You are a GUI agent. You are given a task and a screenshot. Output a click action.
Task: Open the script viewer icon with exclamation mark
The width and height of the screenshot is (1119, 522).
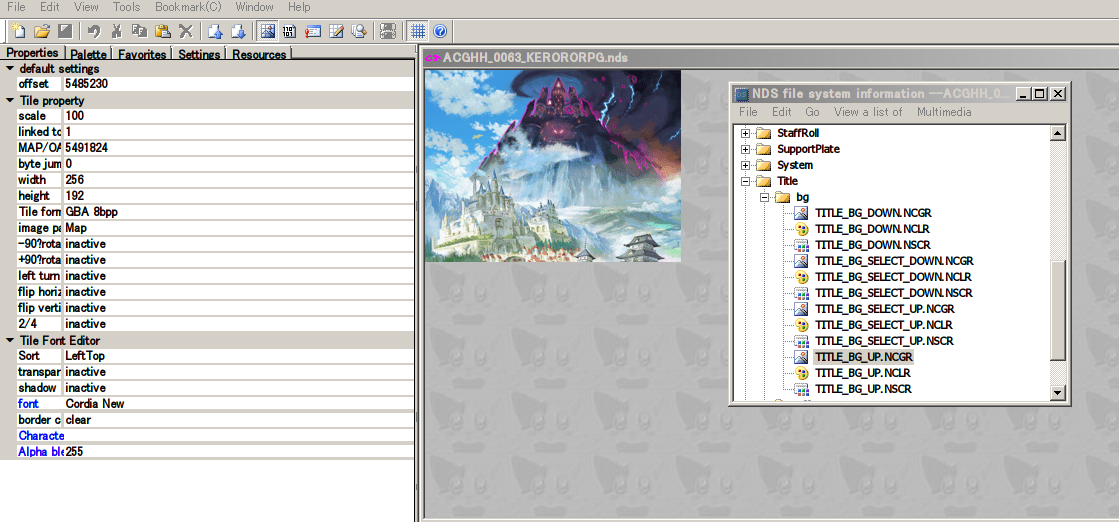coord(313,31)
